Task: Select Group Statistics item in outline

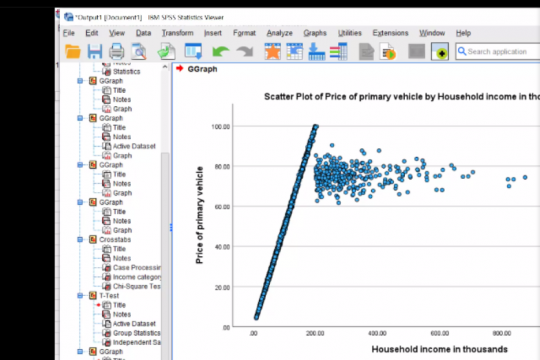Action: (137, 333)
